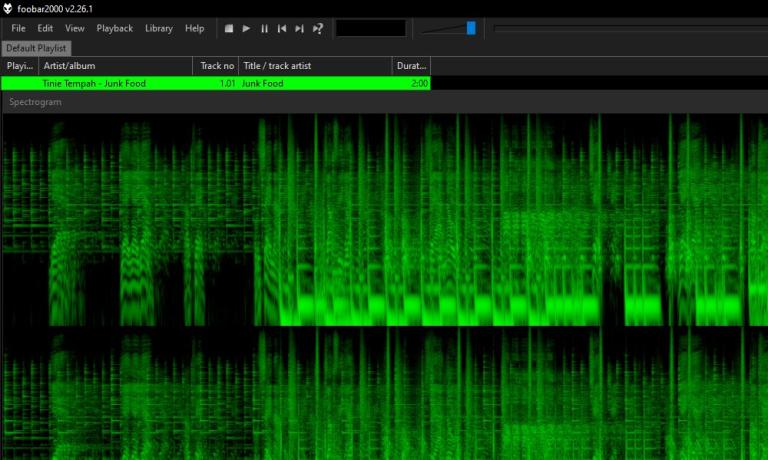Click the Spectrogram panel label
Screen dimensions: 768x460
35,102
